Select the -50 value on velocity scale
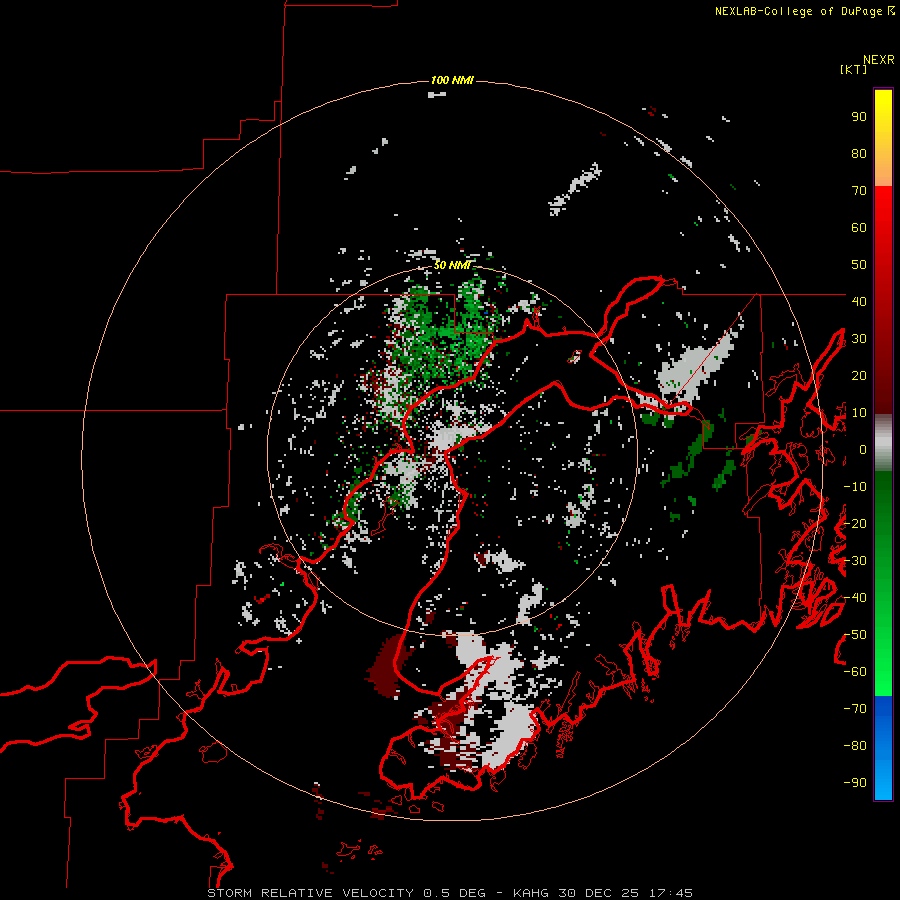Viewport: 900px width, 900px height. 855,635
